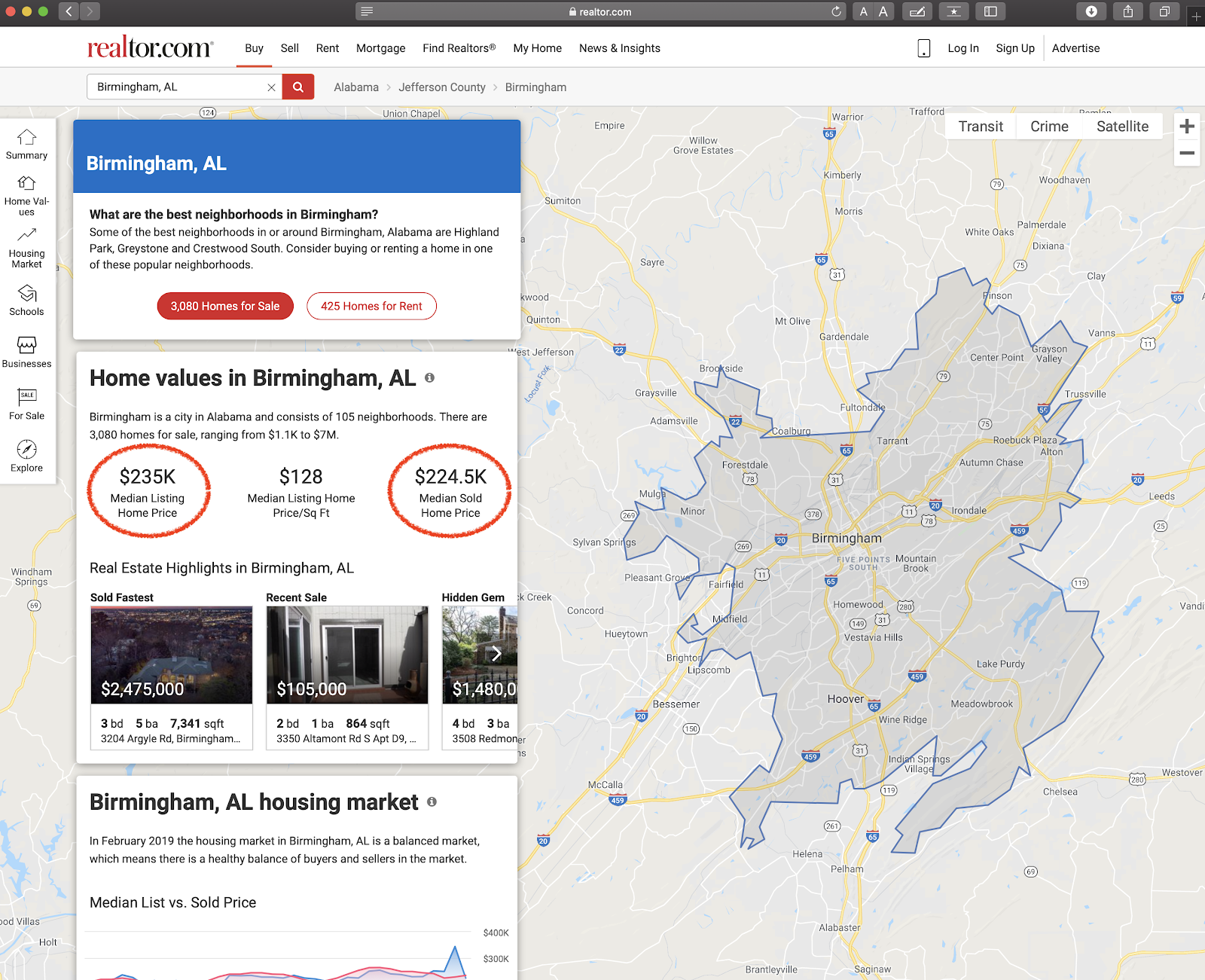The width and height of the screenshot is (1205, 980).
Task: Go to the Alabama breadcrumb
Action: pyautogui.click(x=356, y=87)
